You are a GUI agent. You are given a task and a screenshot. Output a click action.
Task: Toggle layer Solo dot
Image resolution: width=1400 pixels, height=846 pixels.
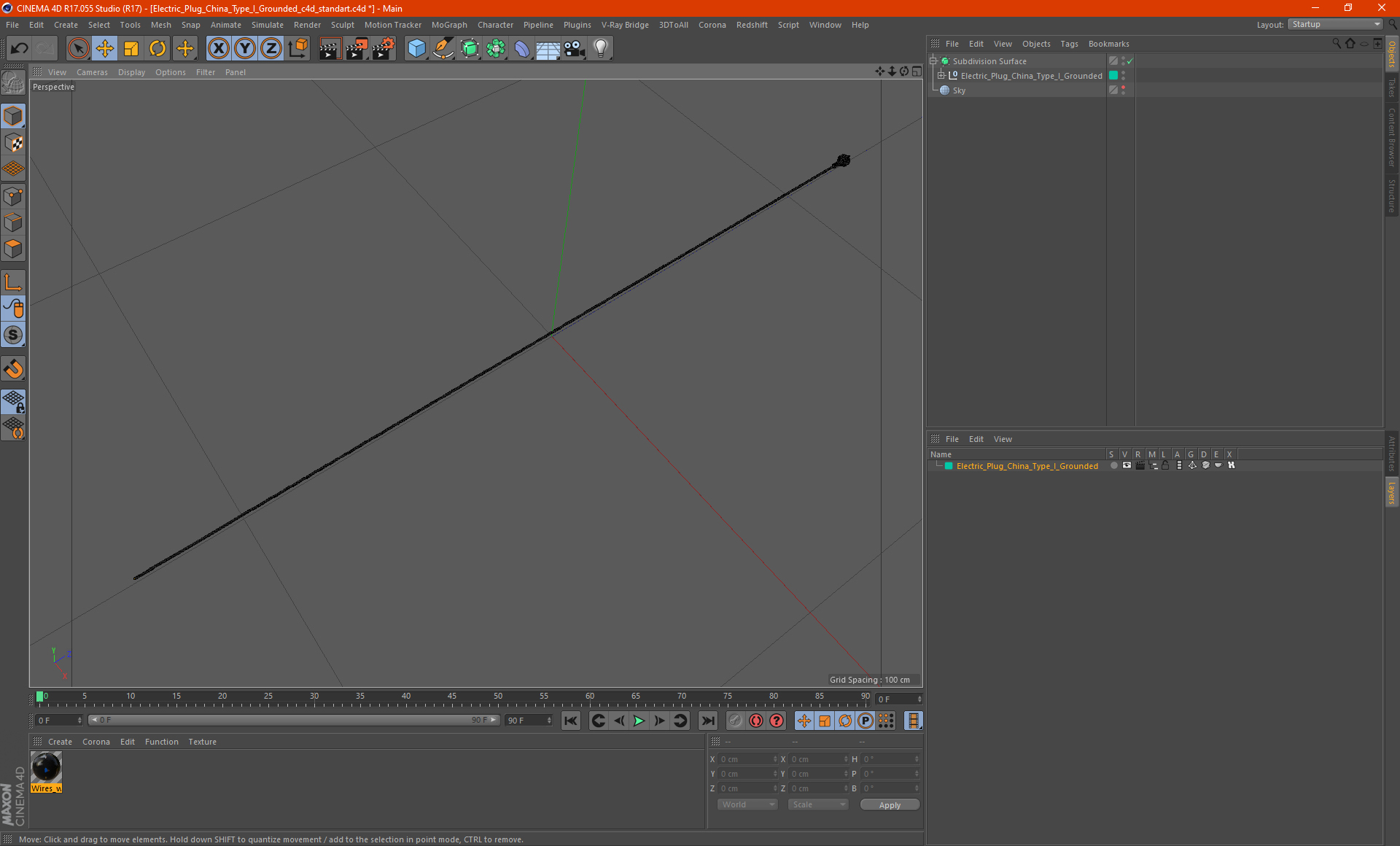pyautogui.click(x=1113, y=465)
